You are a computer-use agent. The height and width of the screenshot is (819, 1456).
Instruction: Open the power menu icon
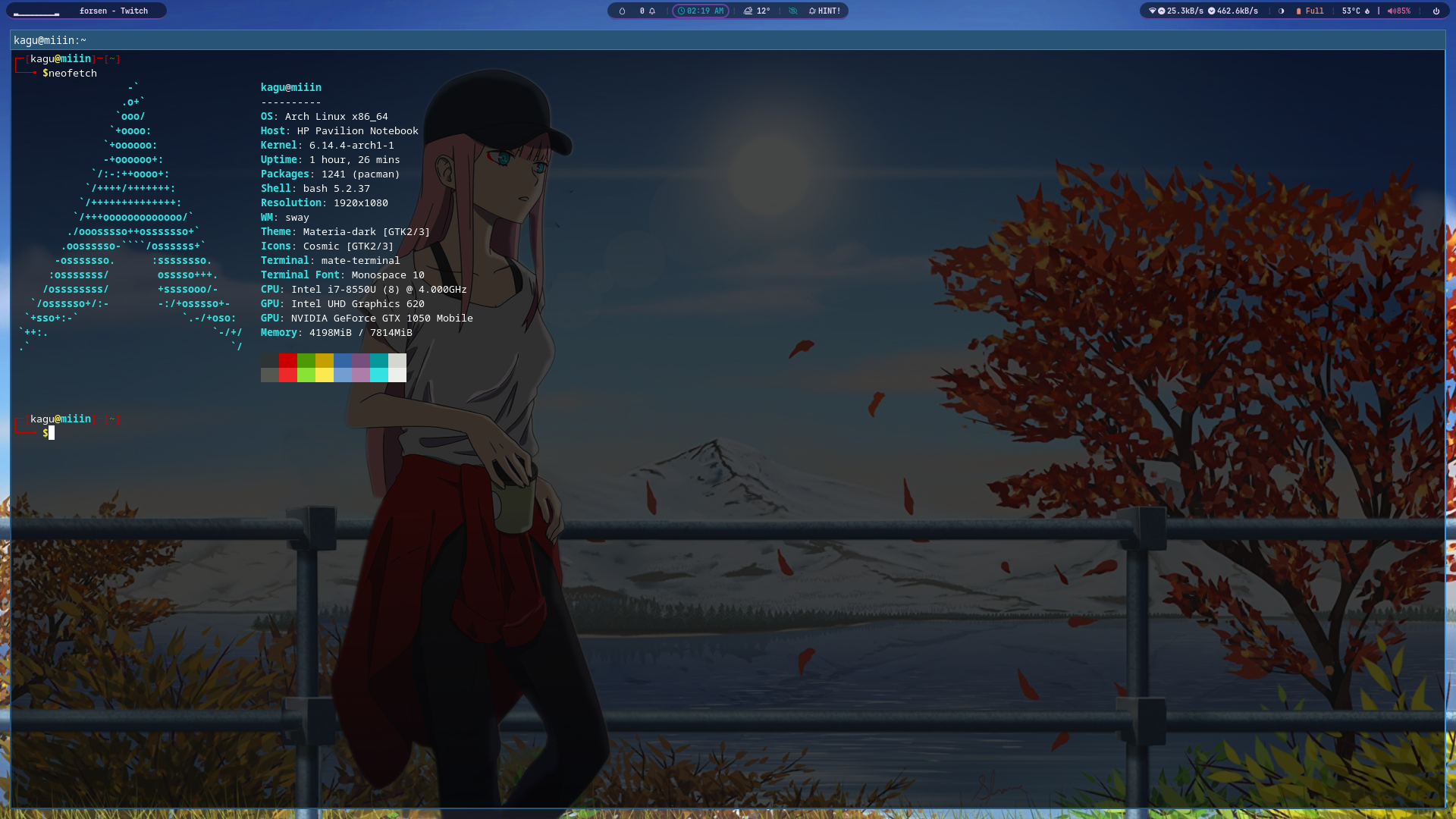pos(1436,11)
